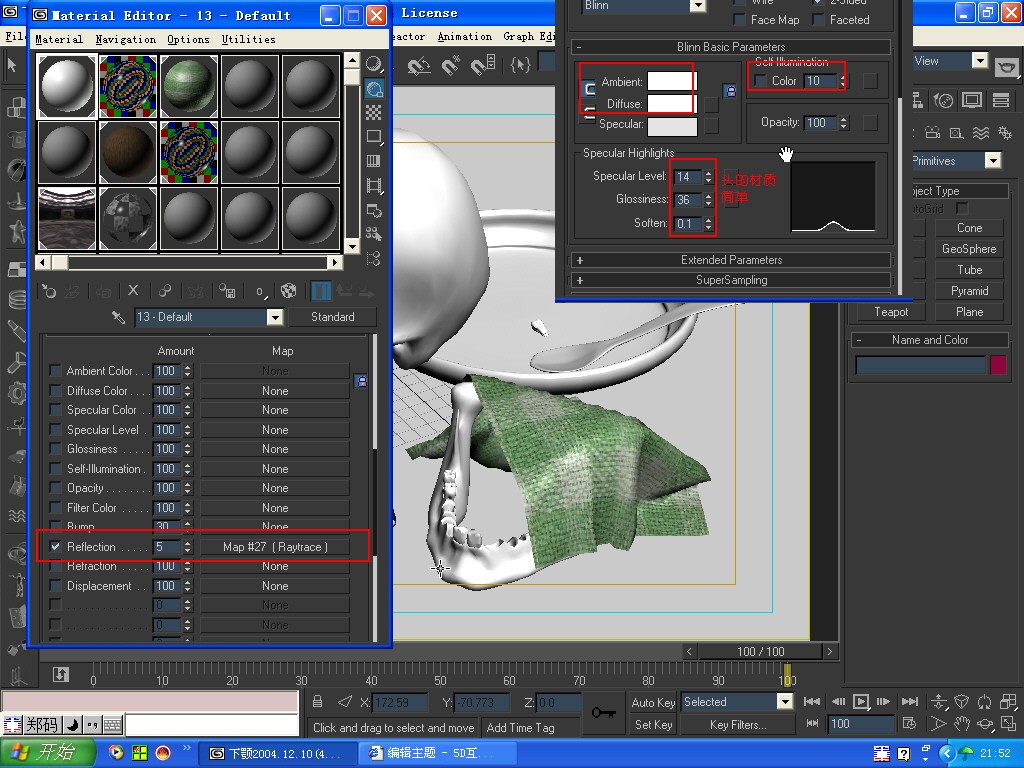The image size is (1024, 768).
Task: Click Motion panel wheel icon
Action: click(943, 100)
